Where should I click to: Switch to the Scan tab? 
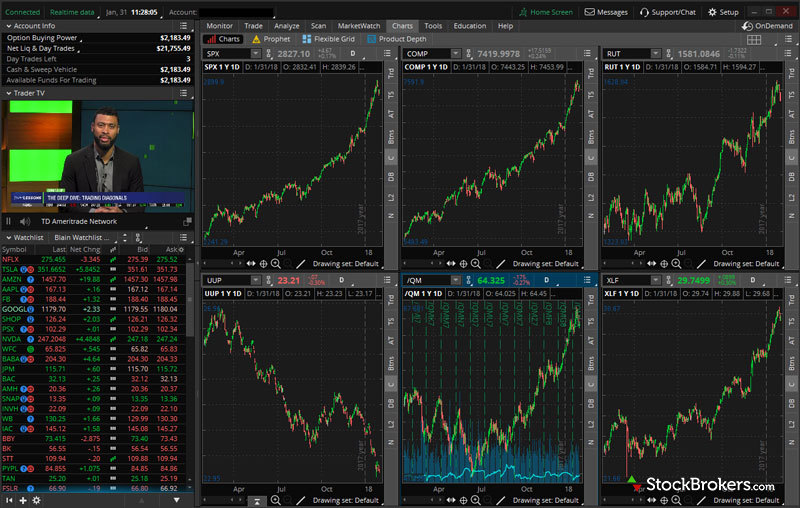click(x=318, y=26)
